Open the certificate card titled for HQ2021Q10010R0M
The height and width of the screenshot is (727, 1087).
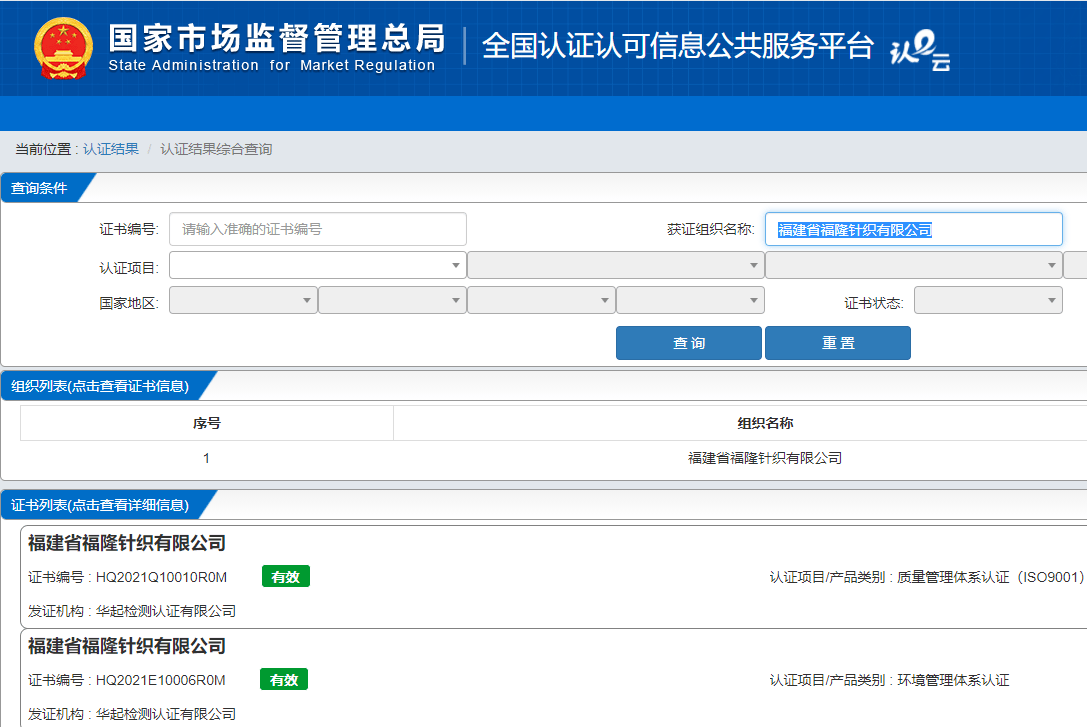pyautogui.click(x=127, y=543)
